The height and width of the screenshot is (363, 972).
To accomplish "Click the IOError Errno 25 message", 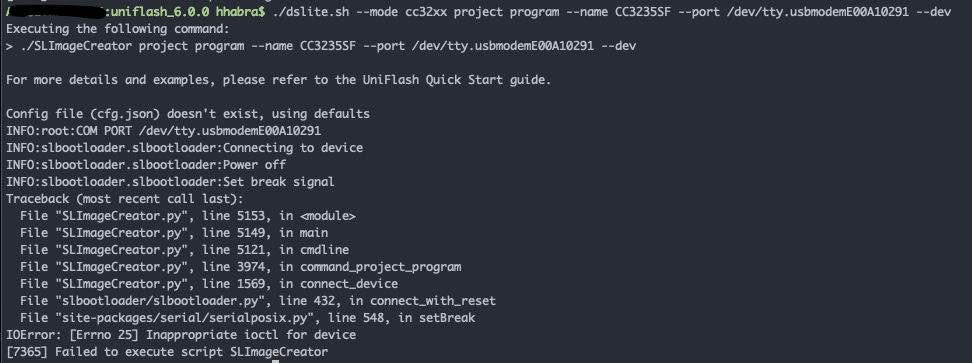I will [x=181, y=335].
